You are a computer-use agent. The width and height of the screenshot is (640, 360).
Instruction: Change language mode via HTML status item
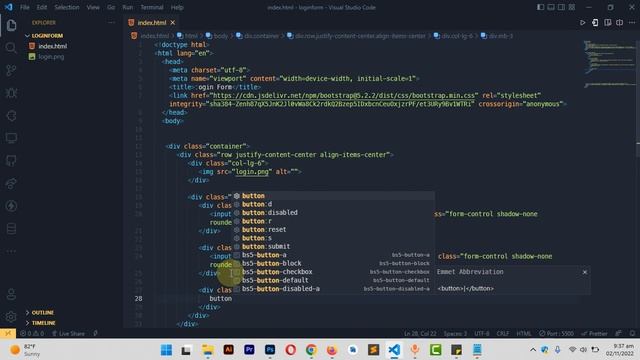(524, 333)
